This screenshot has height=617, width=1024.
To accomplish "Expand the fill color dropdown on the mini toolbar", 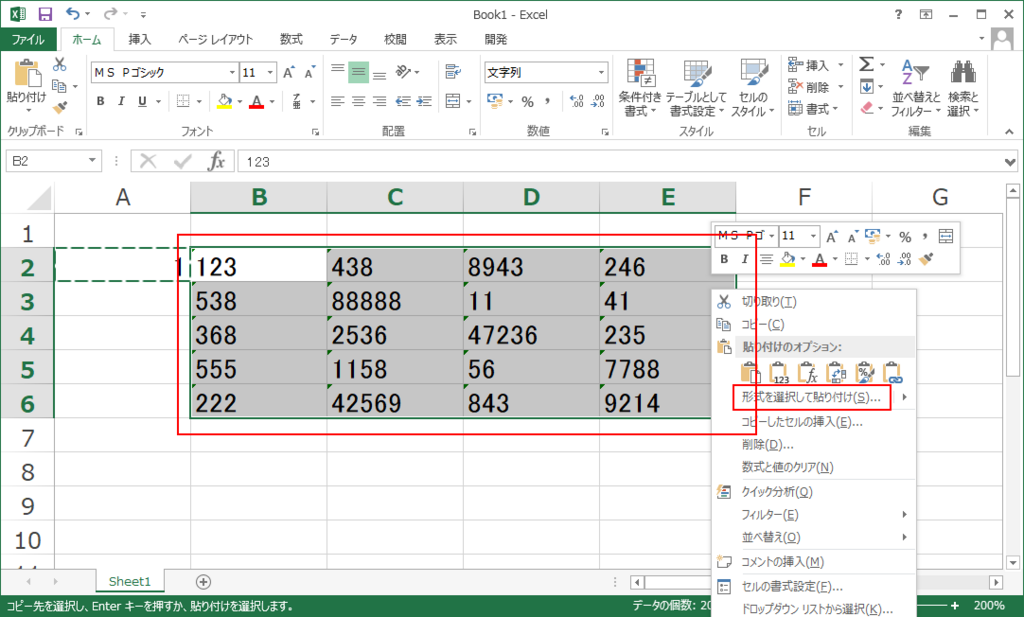I will (x=802, y=258).
